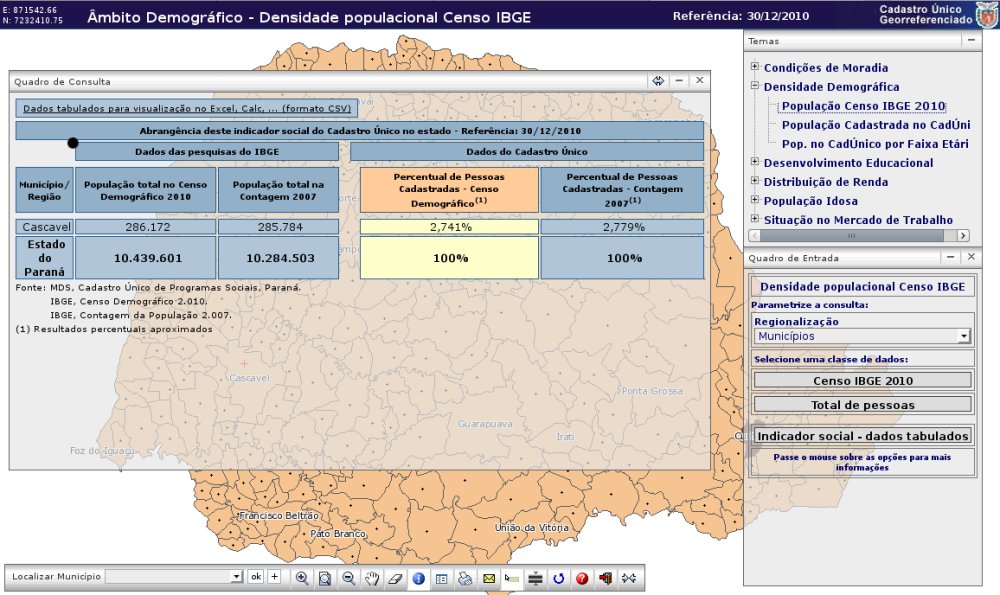Click the blue refresh arrow icon

(559, 578)
